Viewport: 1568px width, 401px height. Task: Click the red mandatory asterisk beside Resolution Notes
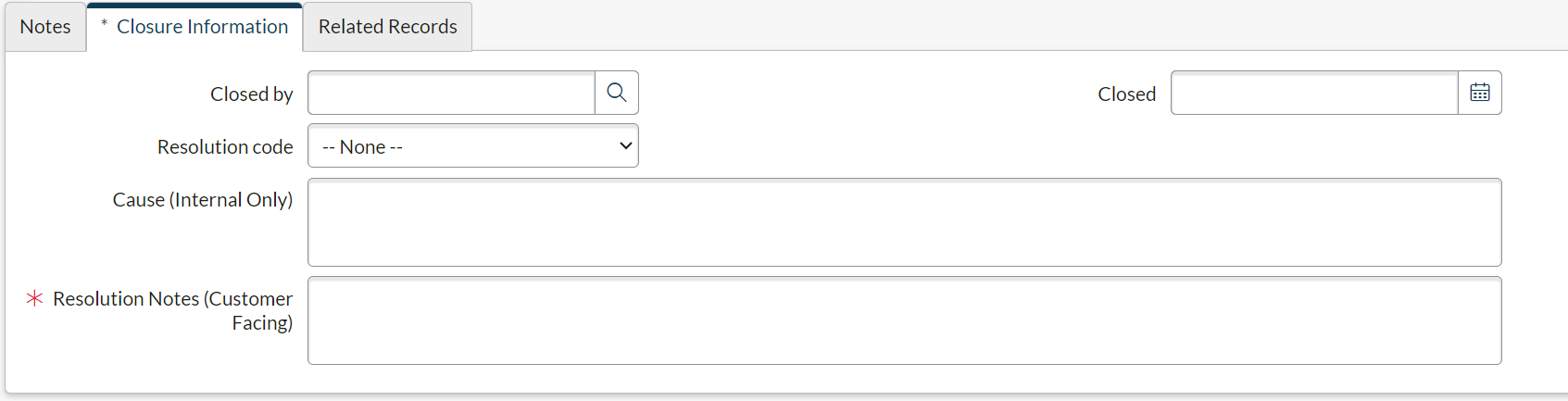(34, 298)
